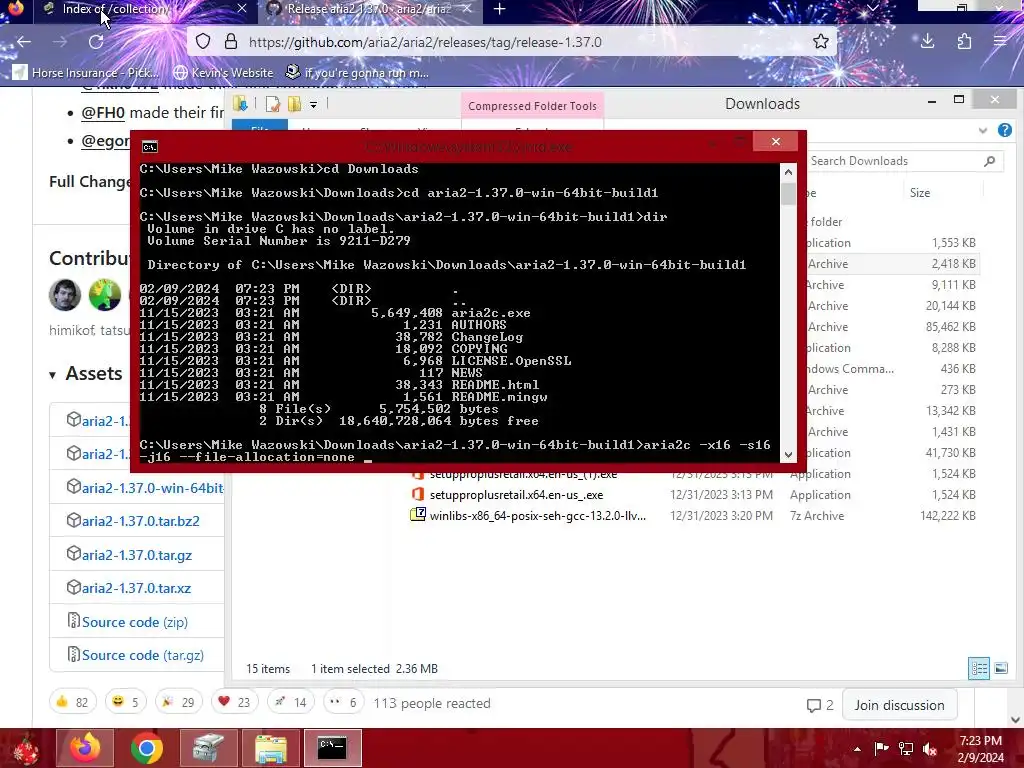This screenshot has width=1024, height=768.
Task: Sort Downloads by Size column
Action: click(x=920, y=193)
